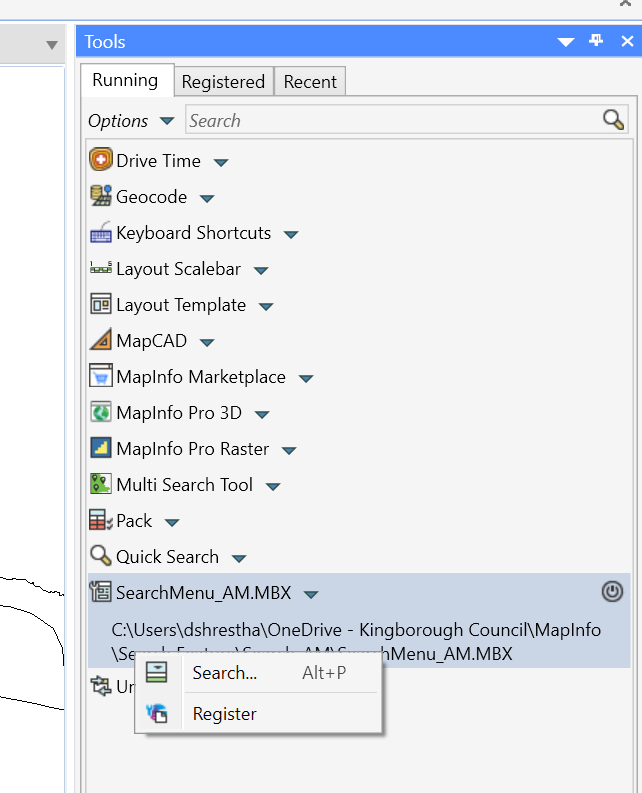Choose Search... from the context menu
The height and width of the screenshot is (793, 642).
click(x=258, y=673)
